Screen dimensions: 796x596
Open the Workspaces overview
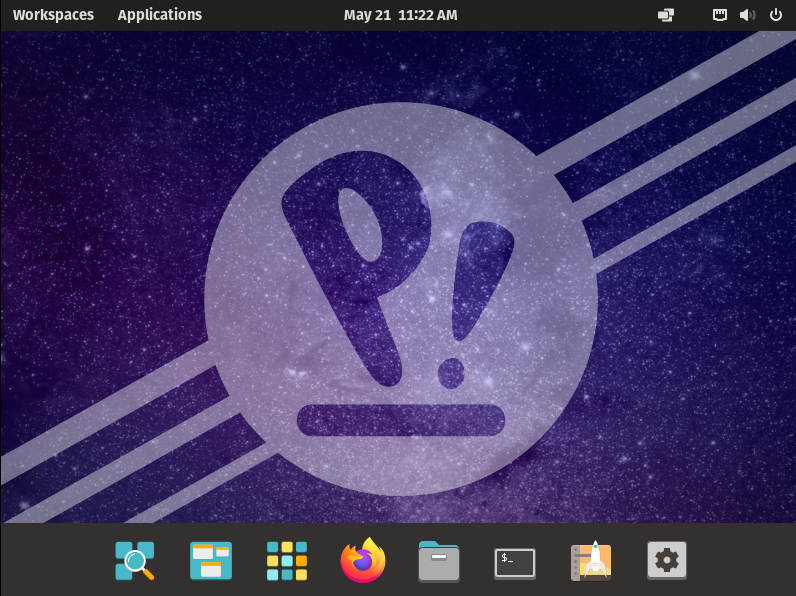click(53, 15)
